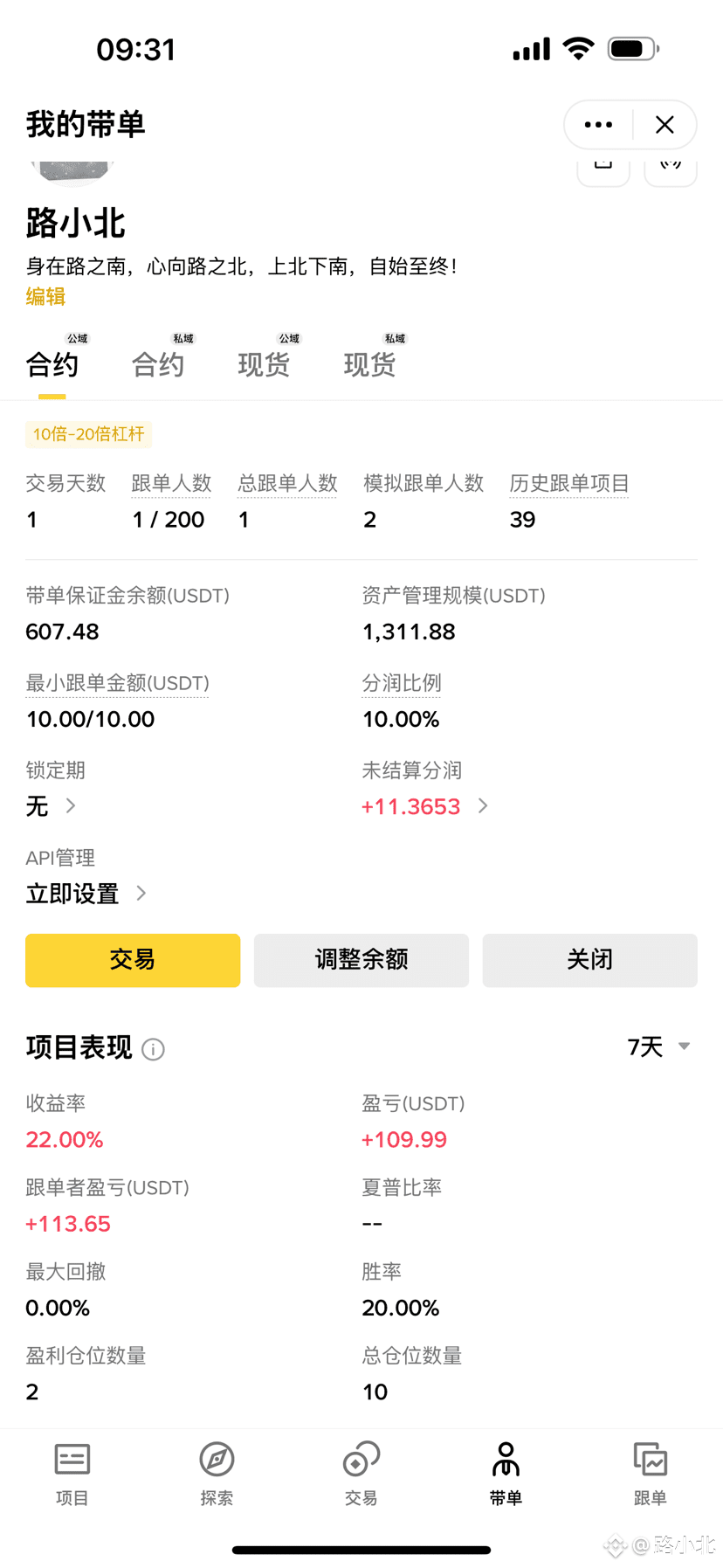Viewport: 723px width, 1568px height.
Task: Open 立即设置 API management arrow
Action: point(141,893)
